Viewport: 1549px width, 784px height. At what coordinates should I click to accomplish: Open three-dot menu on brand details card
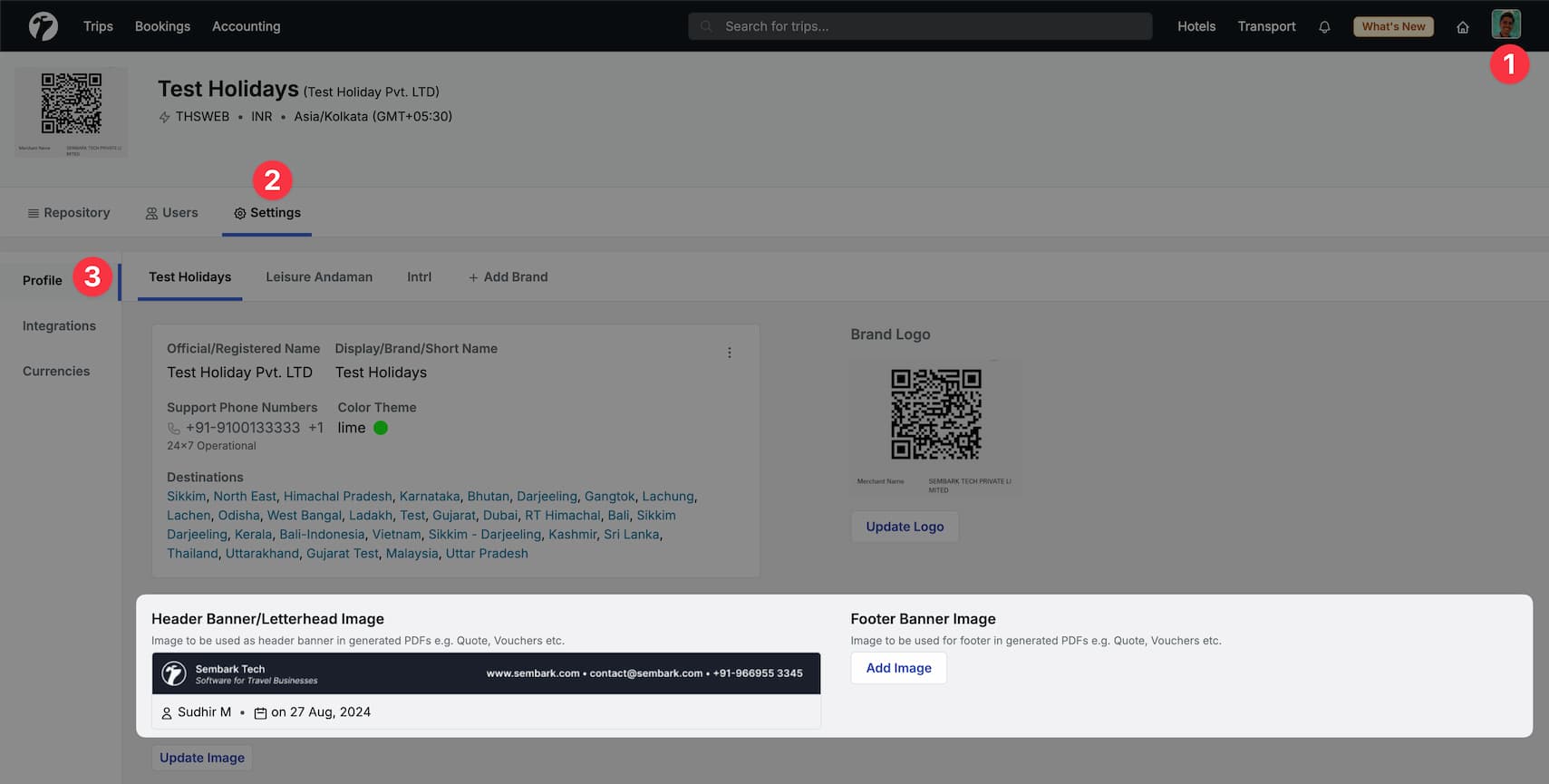(x=729, y=353)
